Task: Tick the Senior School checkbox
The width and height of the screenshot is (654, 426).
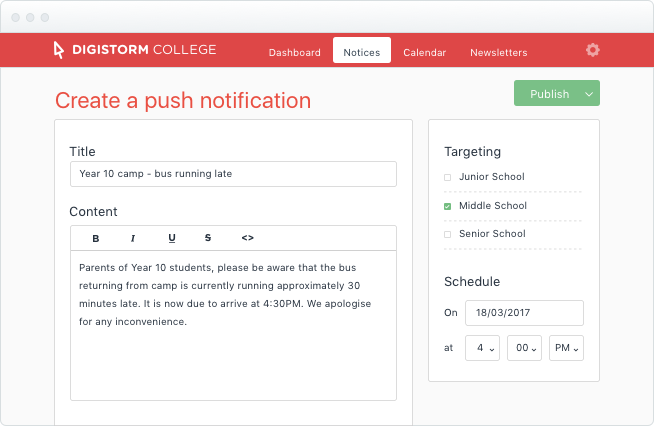Action: (448, 234)
